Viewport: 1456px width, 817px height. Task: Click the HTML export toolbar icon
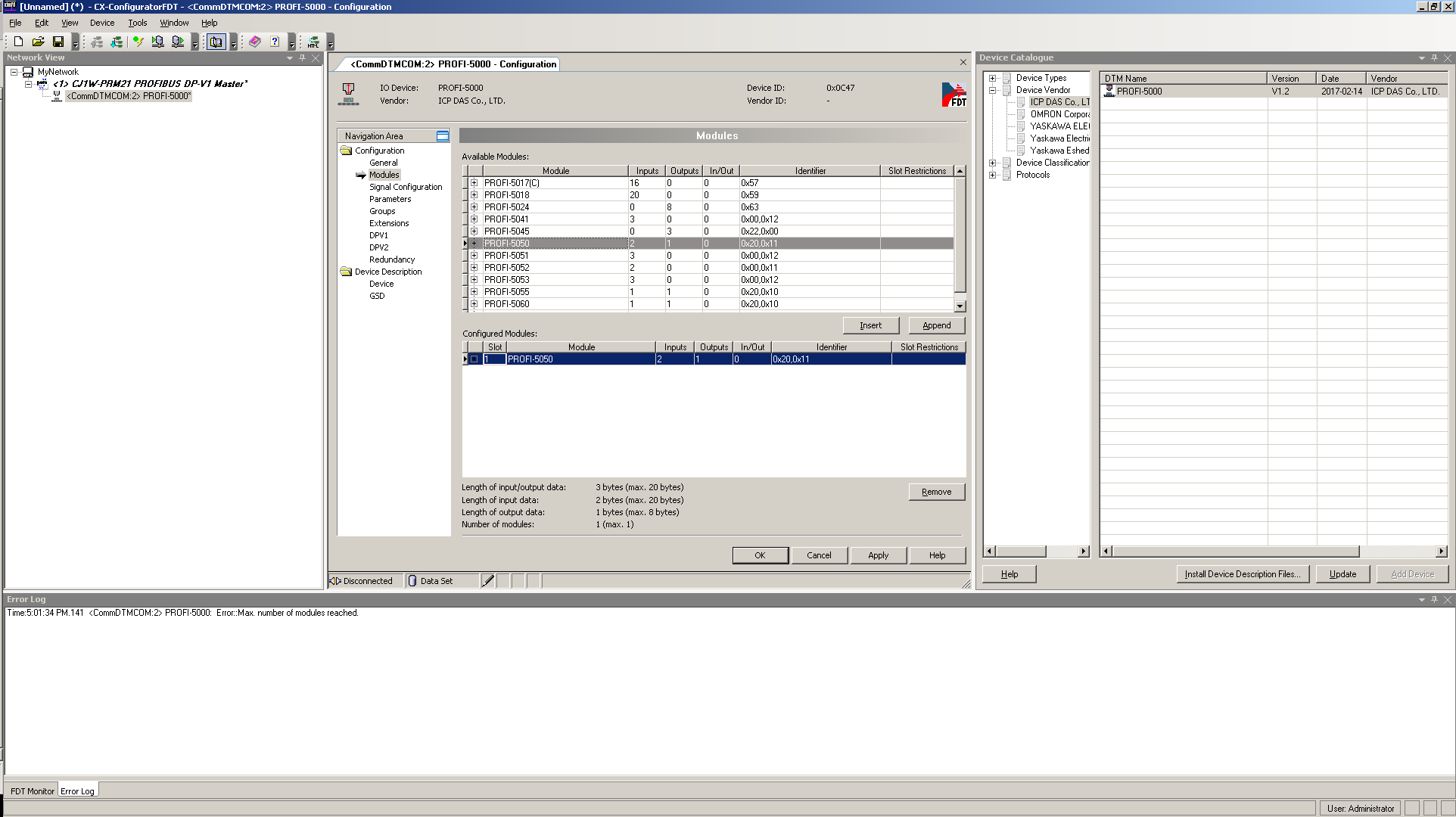(x=313, y=42)
